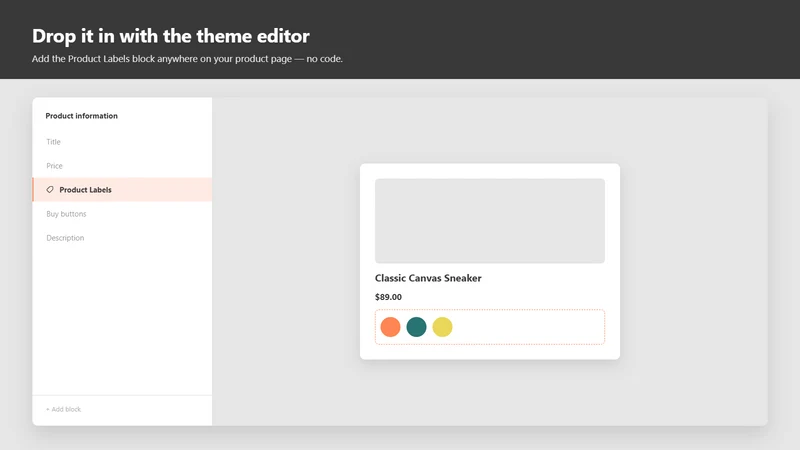Viewport: 800px width, 450px height.
Task: Click the subtitle about adding Product Labels block
Action: click(x=187, y=59)
